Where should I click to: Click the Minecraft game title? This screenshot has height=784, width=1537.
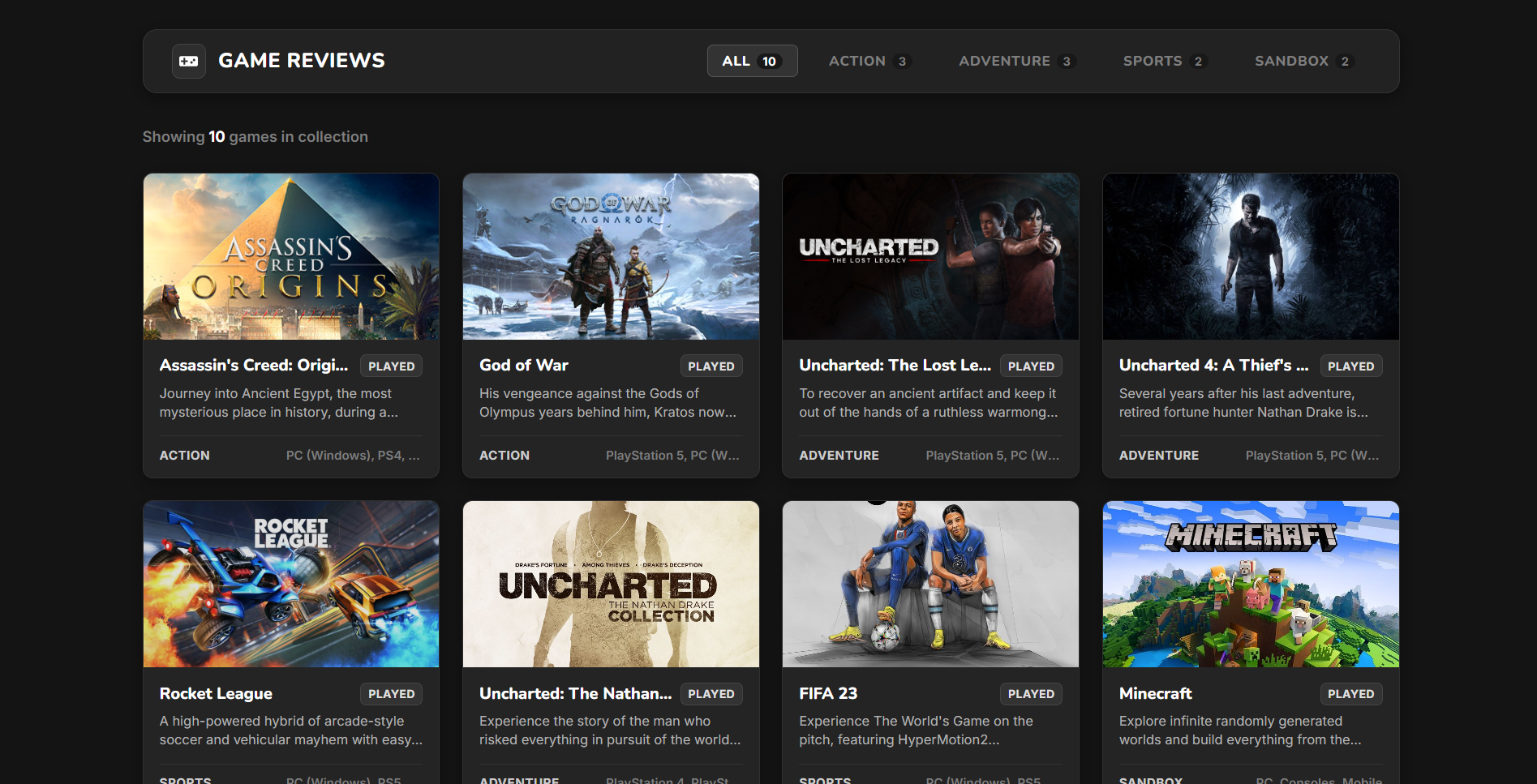pos(1156,694)
